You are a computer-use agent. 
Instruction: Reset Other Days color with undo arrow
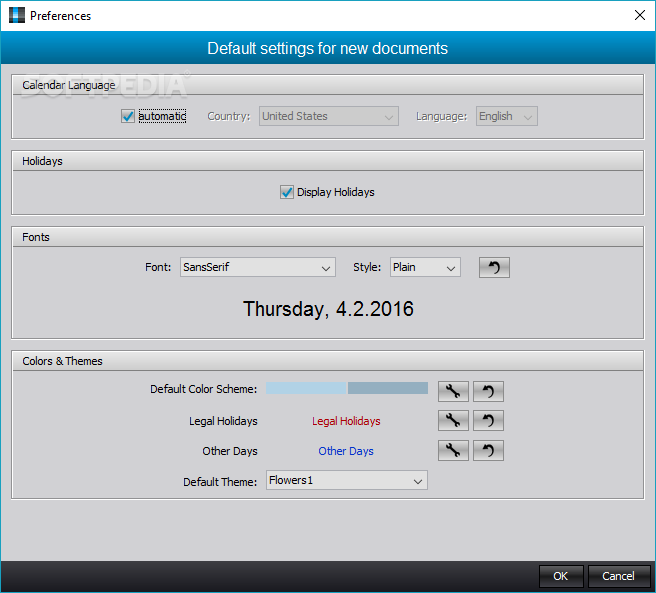pos(488,450)
